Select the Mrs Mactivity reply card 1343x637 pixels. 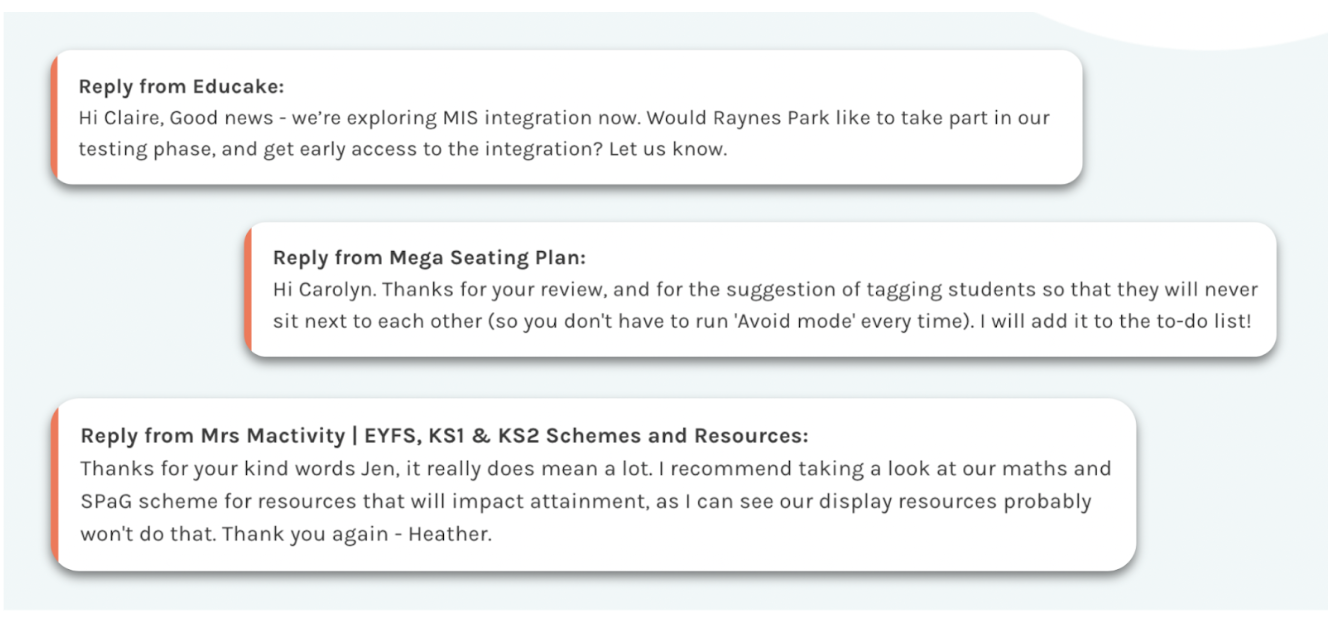594,485
